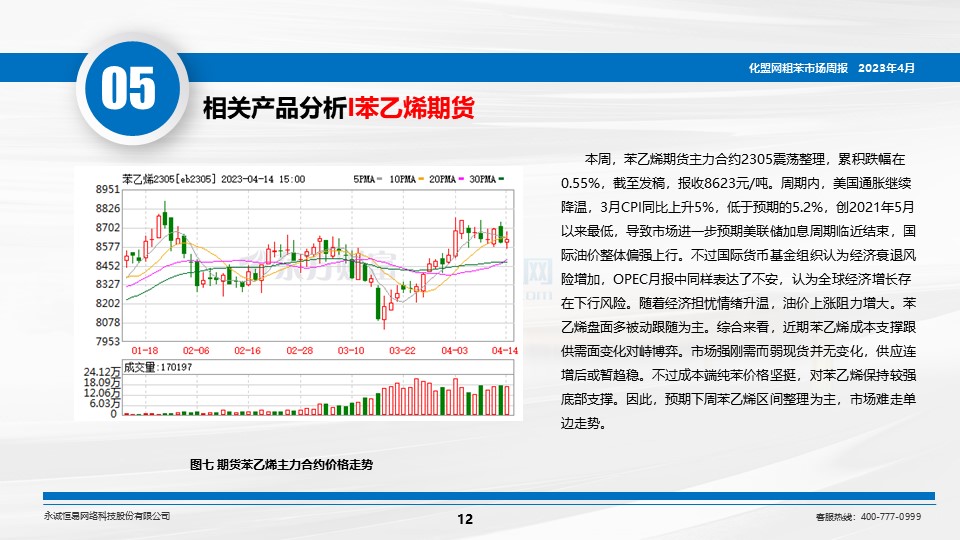Screen dimensions: 960x540
Task: Click the page number 12
Action: (x=464, y=518)
